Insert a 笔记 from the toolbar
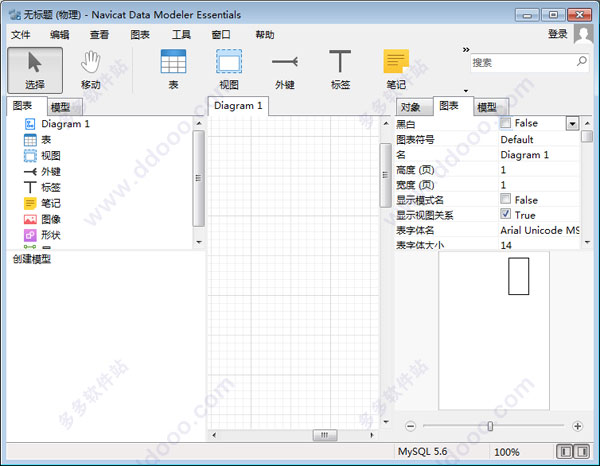 coord(396,70)
